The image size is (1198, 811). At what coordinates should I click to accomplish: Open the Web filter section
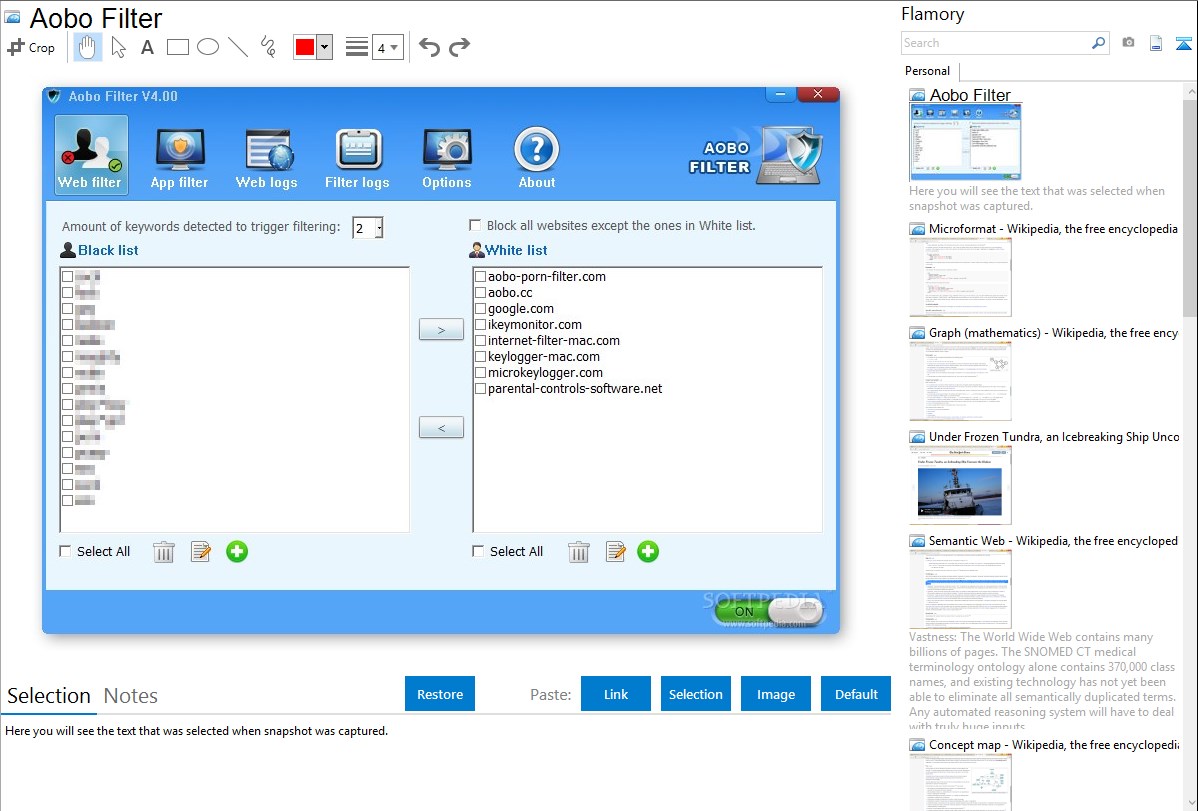tap(91, 155)
